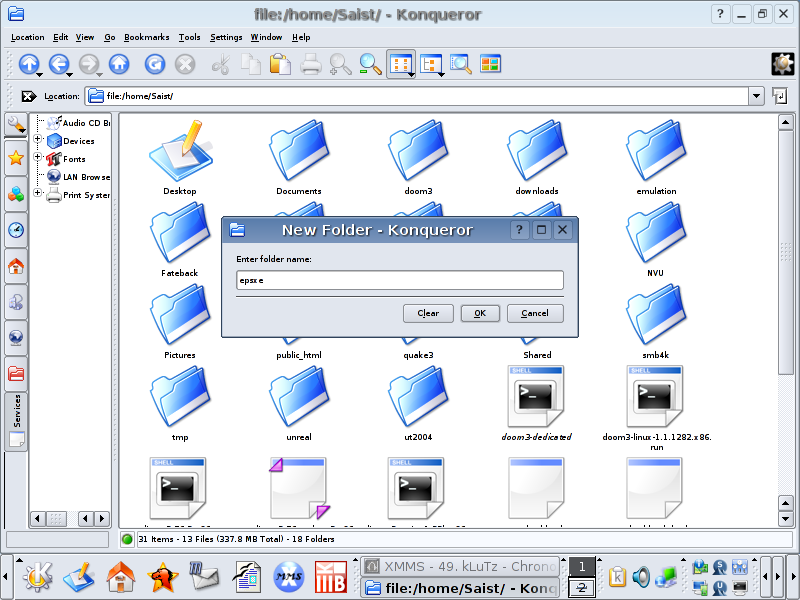
Task: Click the folder name input field
Action: (400, 281)
